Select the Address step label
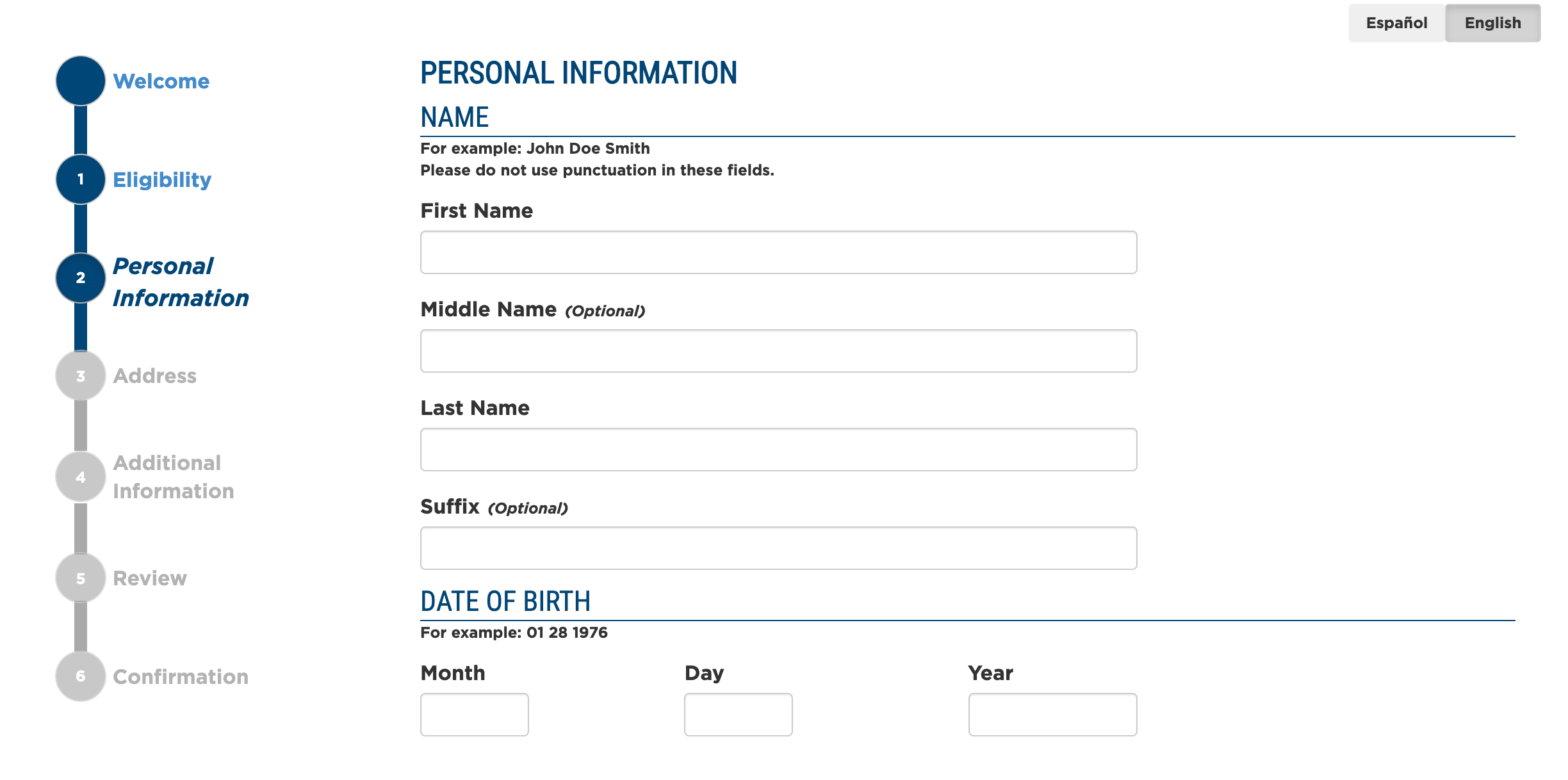1568x780 pixels. (x=155, y=376)
